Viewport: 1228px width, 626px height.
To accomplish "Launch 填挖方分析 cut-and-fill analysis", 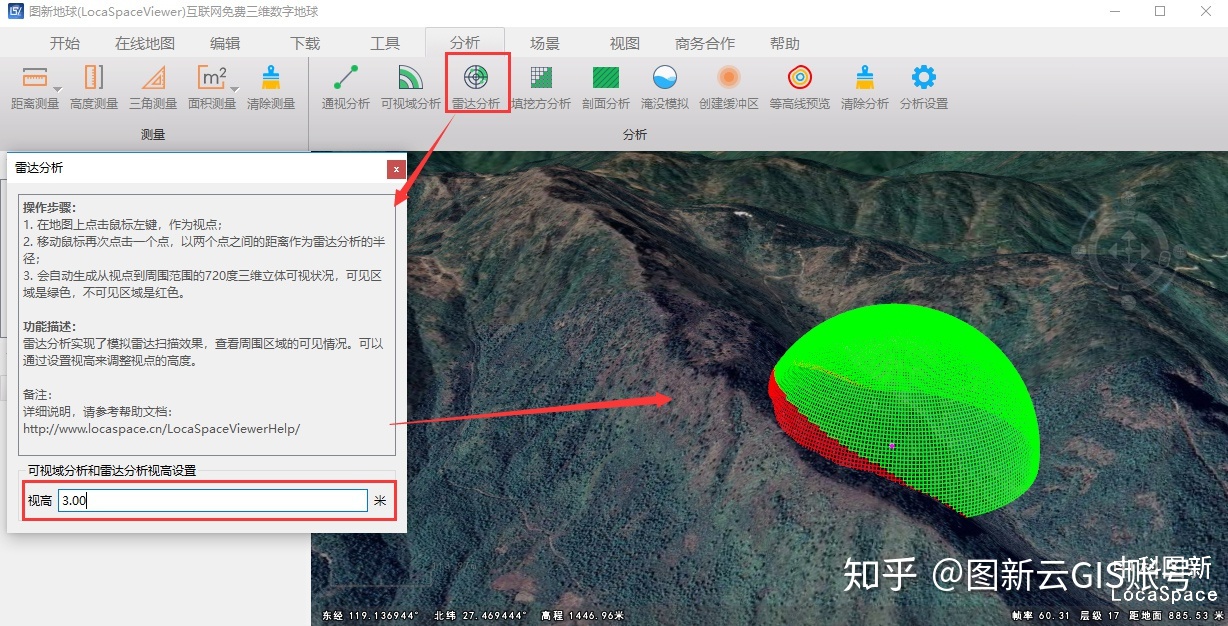I will point(541,79).
